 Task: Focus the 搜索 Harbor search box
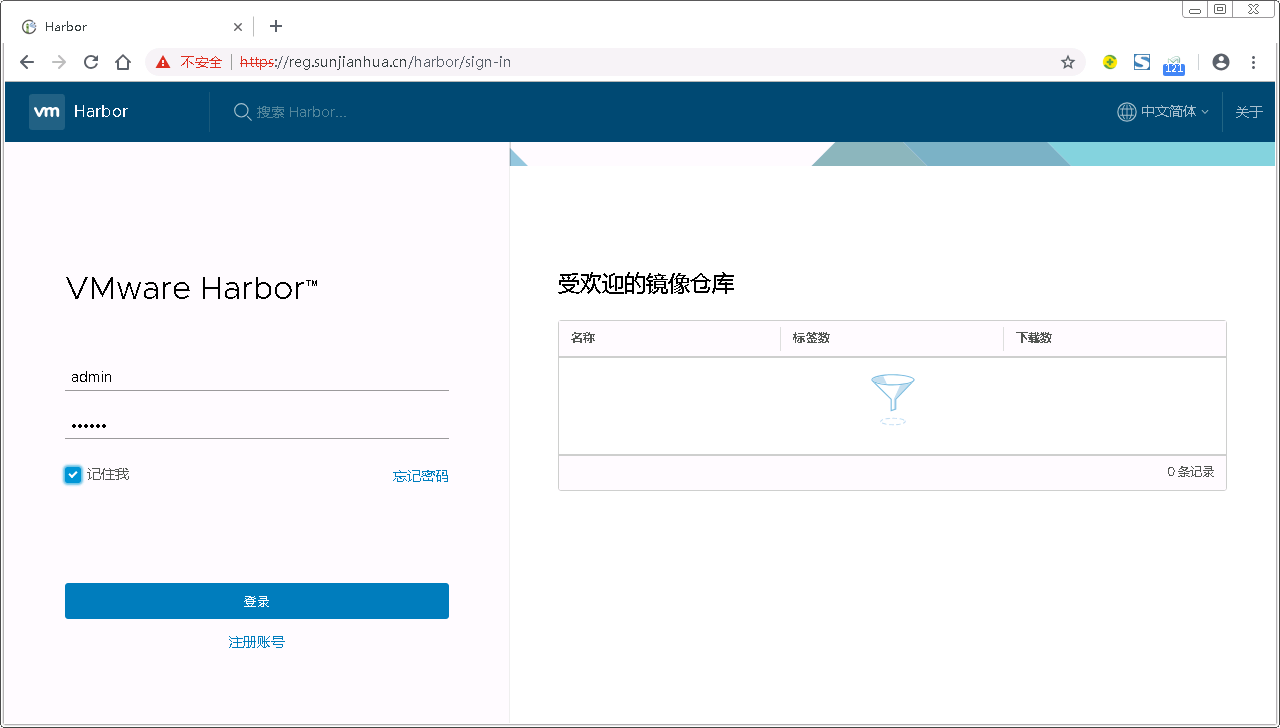coord(302,112)
